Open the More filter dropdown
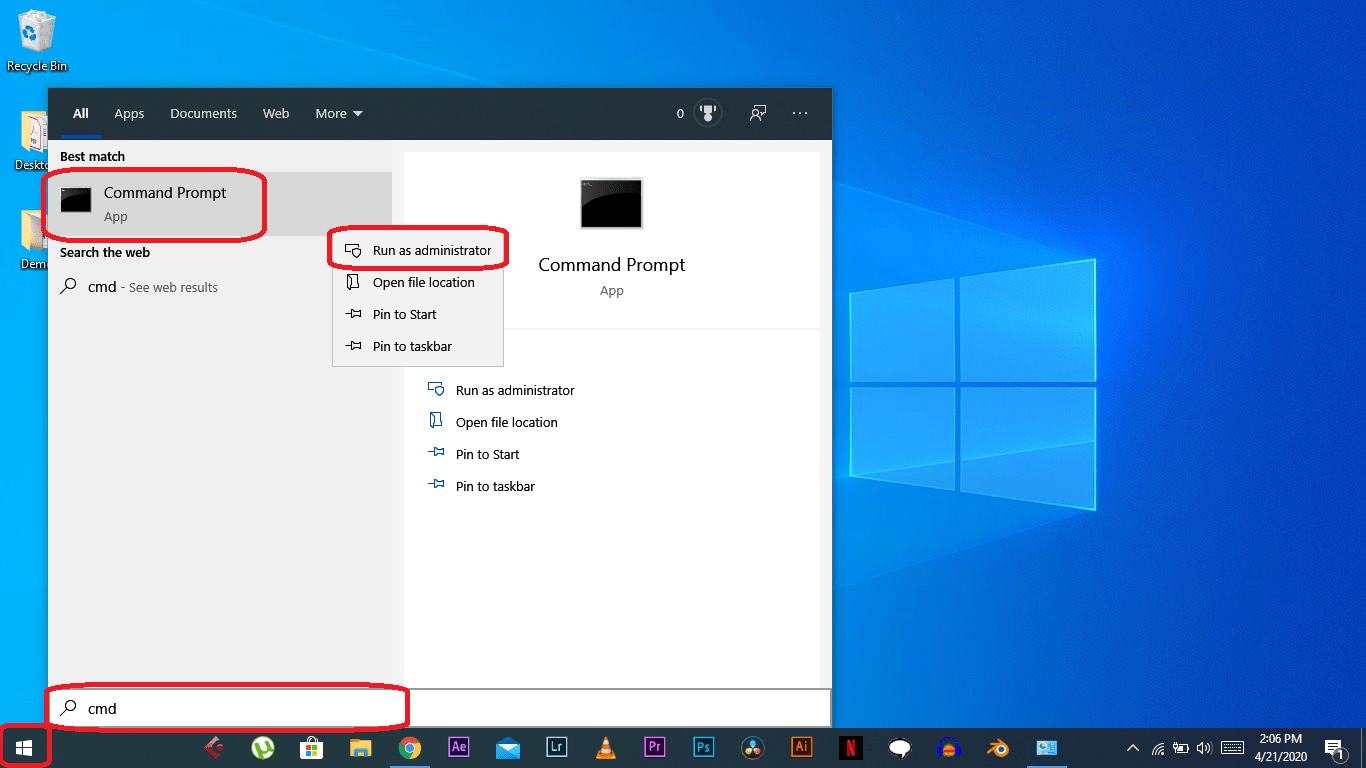 [338, 113]
